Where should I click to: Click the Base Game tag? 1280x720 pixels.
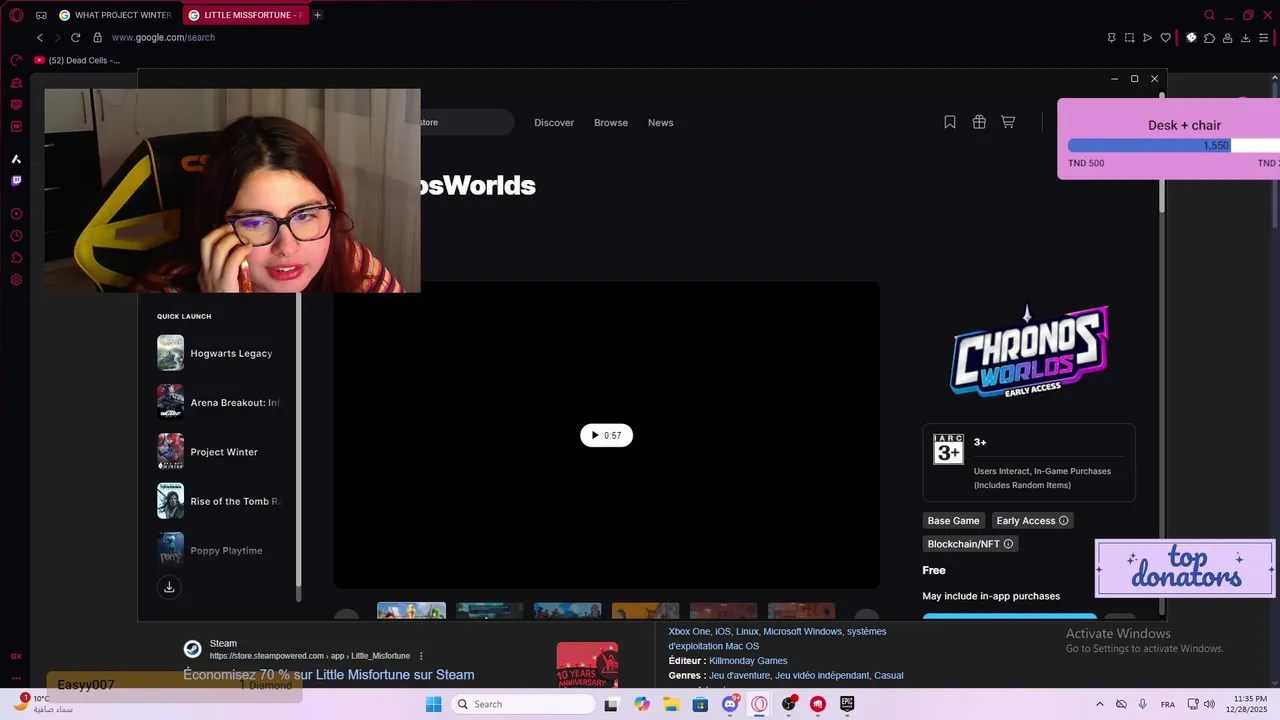(953, 520)
